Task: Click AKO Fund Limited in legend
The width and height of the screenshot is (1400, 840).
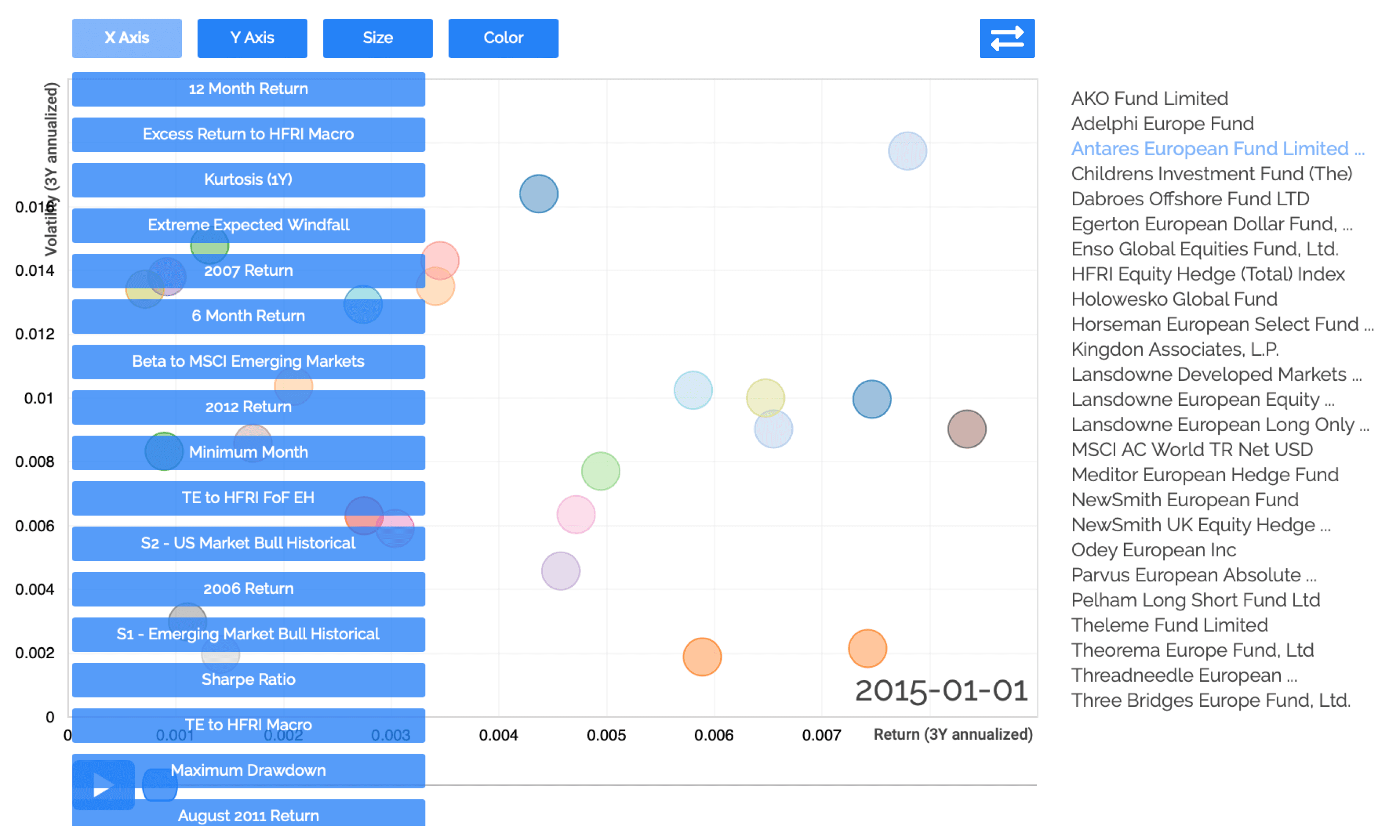Action: (x=1149, y=99)
